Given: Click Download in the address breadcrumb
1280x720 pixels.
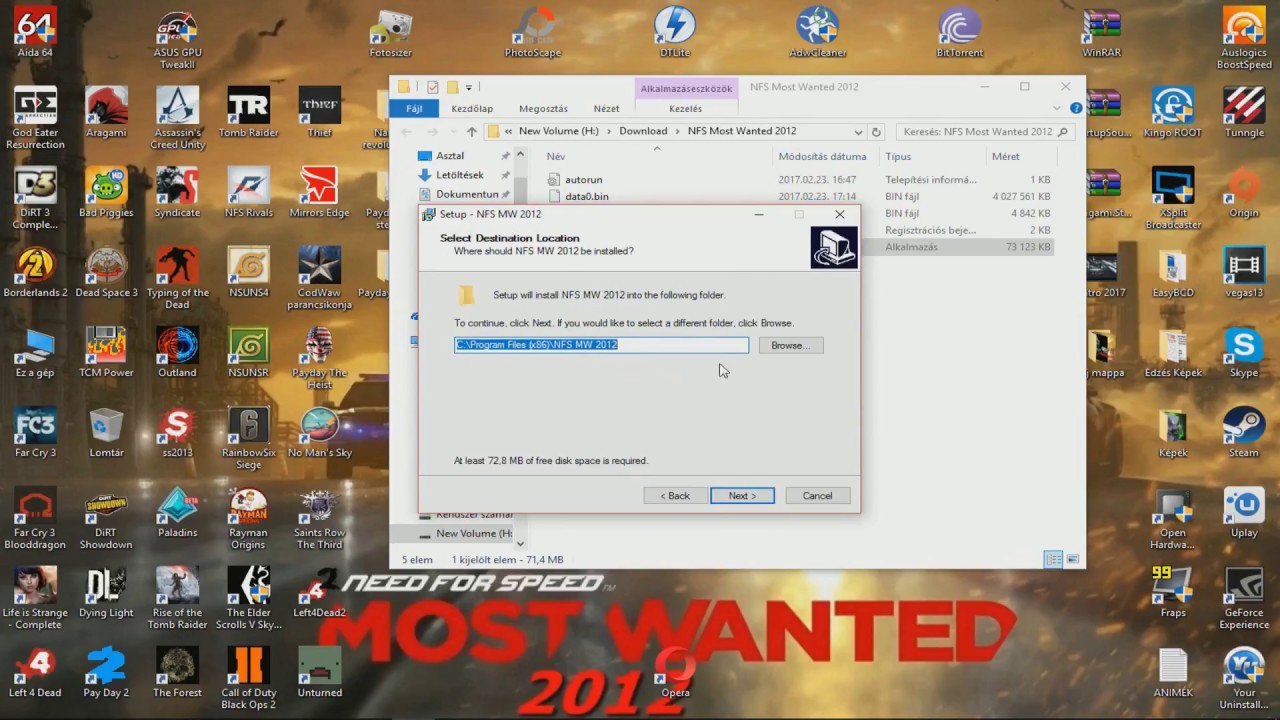Looking at the screenshot, I should [643, 131].
